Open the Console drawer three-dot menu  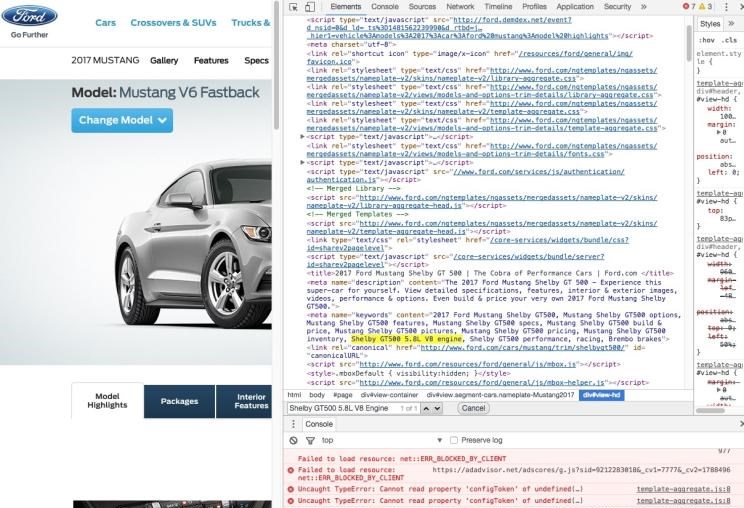(293, 424)
